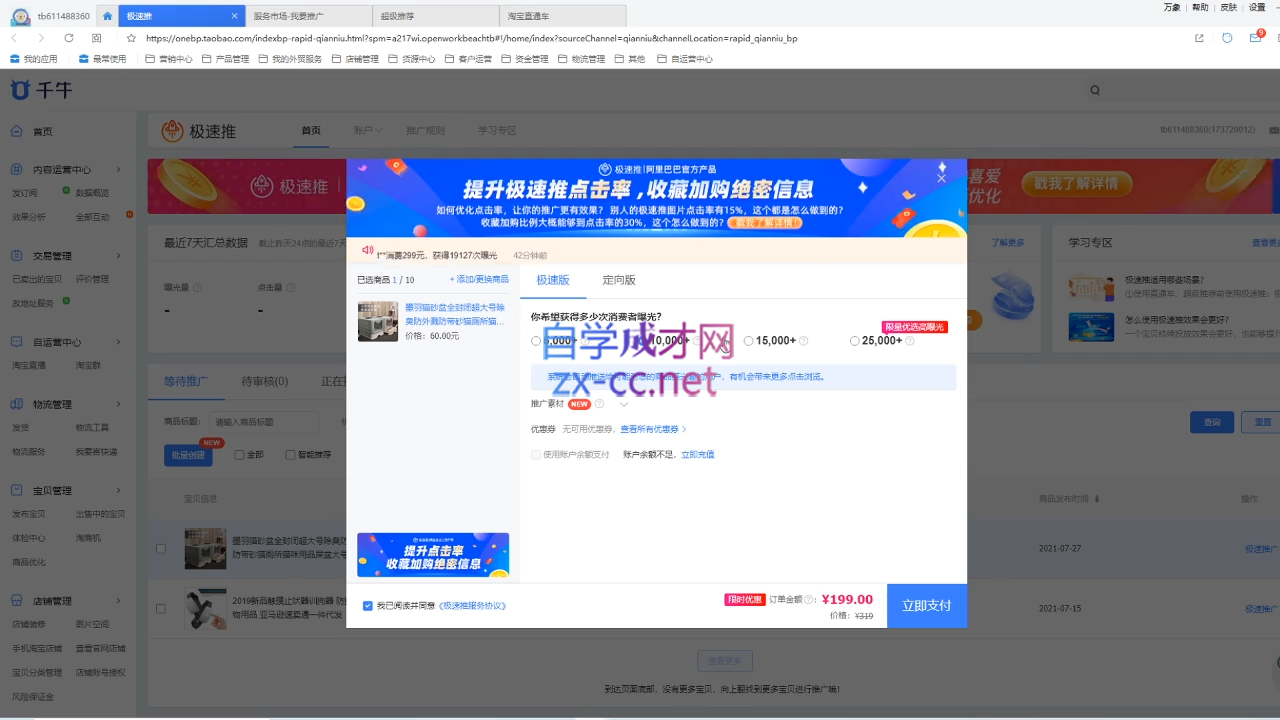The width and height of the screenshot is (1280, 720).
Task: Click the user avatar at the top left
Action: pos(20,16)
